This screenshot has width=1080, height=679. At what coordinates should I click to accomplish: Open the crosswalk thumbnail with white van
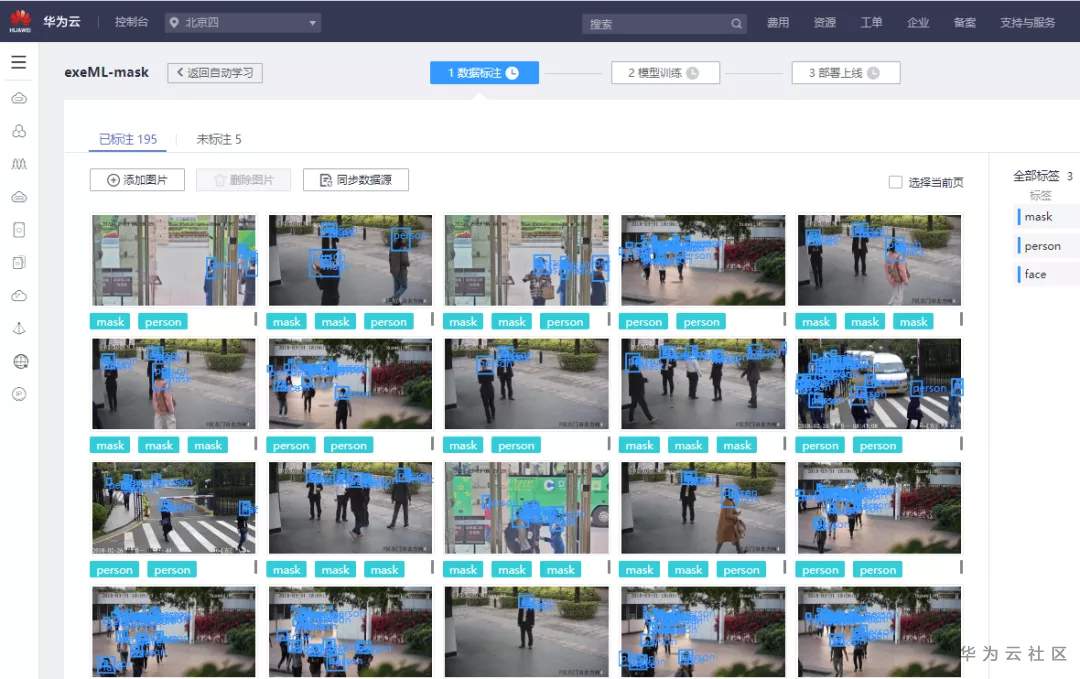point(879,384)
